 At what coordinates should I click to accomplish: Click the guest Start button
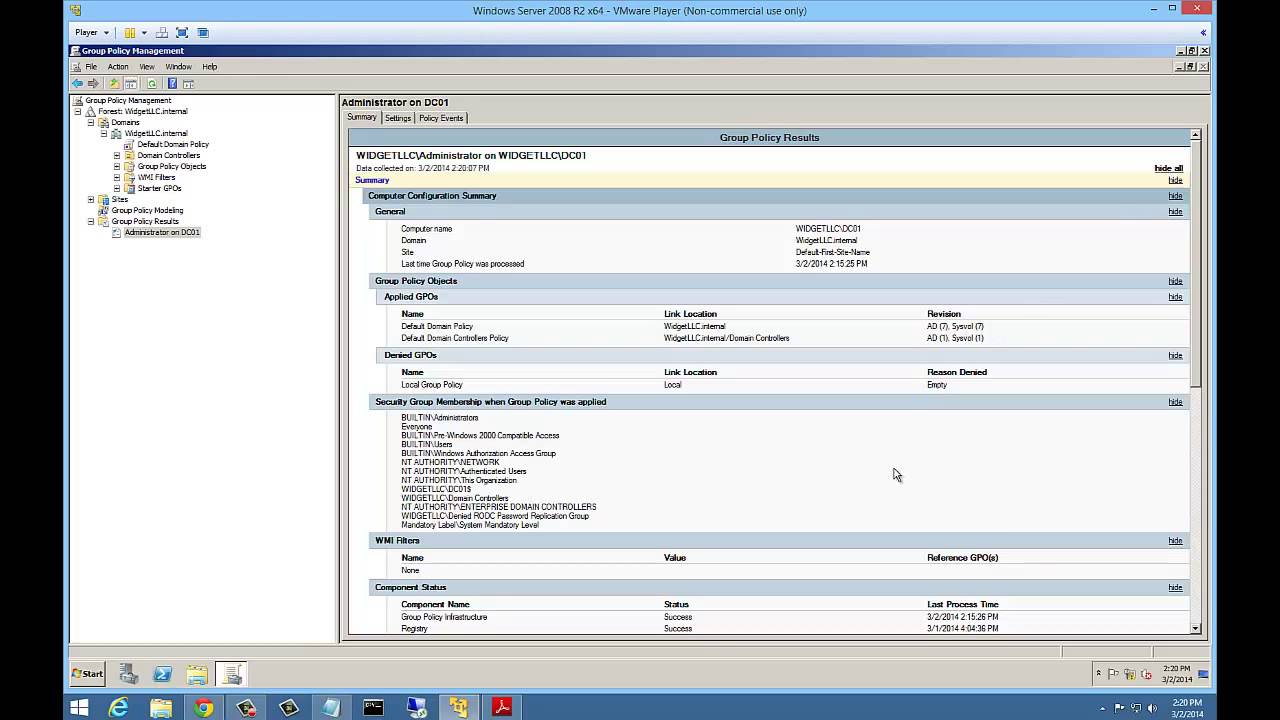(x=88, y=674)
